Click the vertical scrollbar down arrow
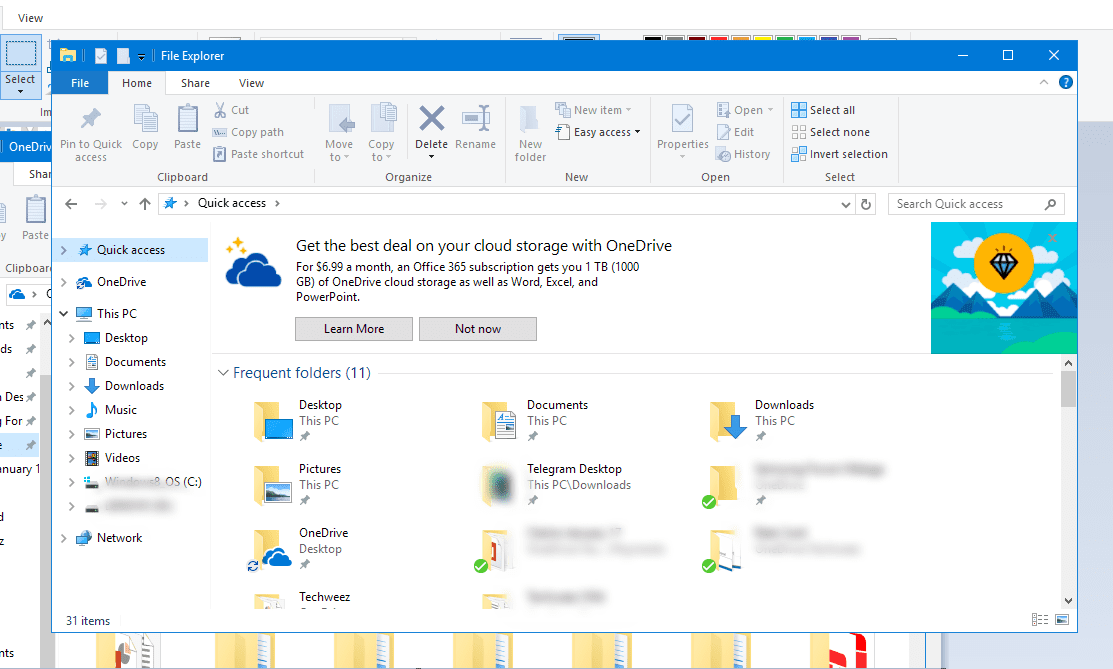The height and width of the screenshot is (669, 1113). pos(1068,601)
